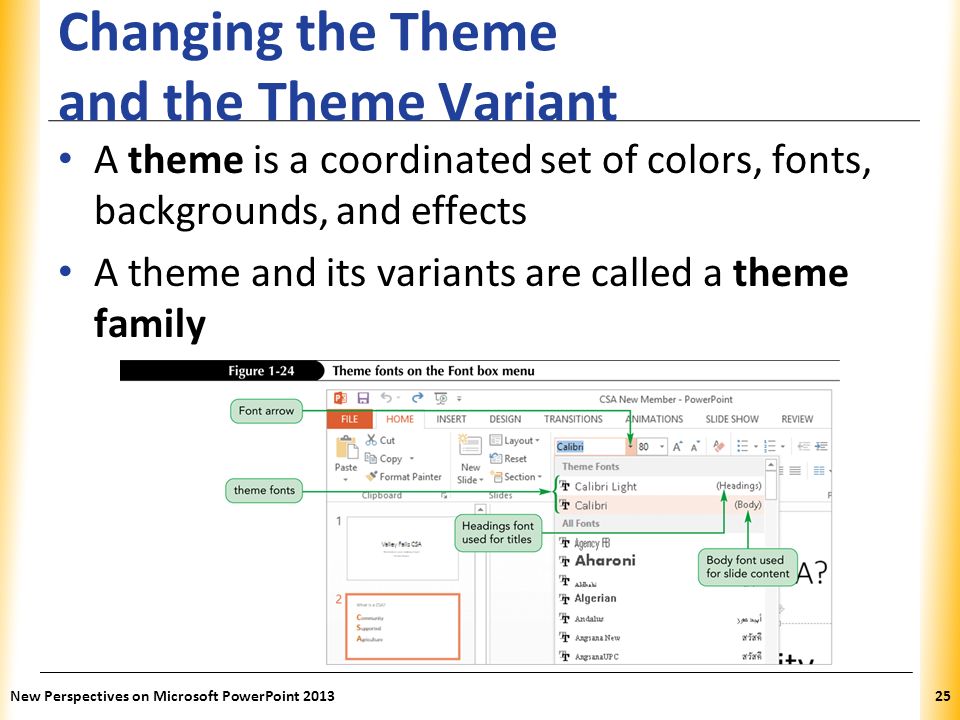The width and height of the screenshot is (960, 720).
Task: Click the Font name box showing Calibri
Action: [x=590, y=447]
